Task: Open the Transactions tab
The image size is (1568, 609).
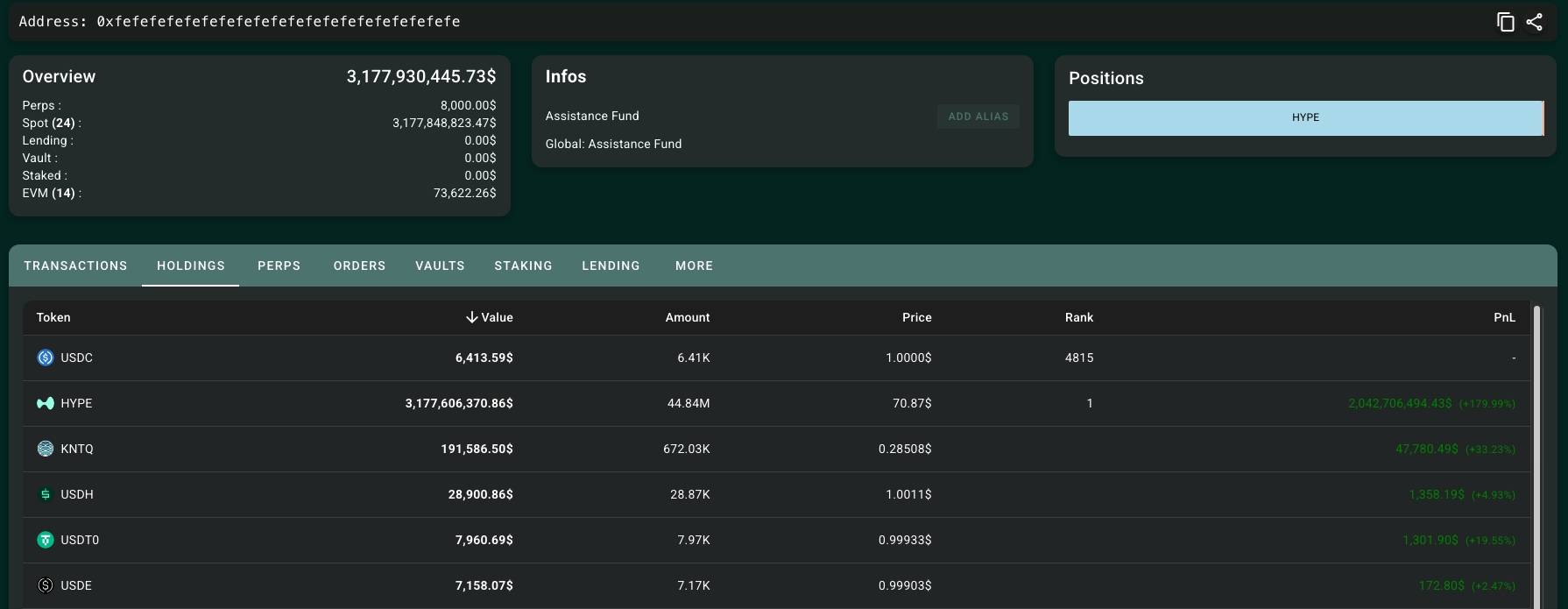Action: [75, 266]
